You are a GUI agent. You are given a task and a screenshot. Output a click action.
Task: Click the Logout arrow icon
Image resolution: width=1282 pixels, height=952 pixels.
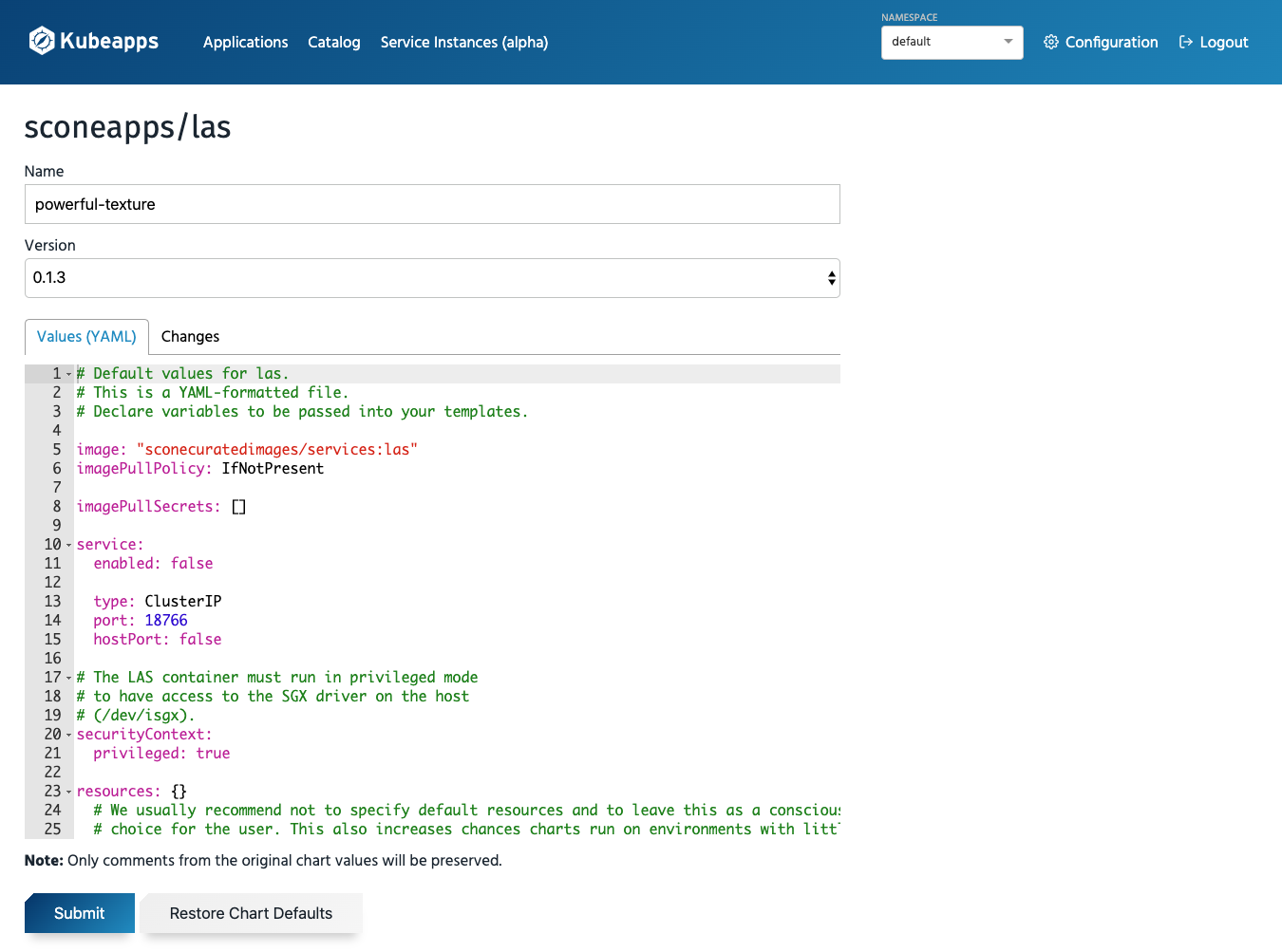tap(1185, 42)
